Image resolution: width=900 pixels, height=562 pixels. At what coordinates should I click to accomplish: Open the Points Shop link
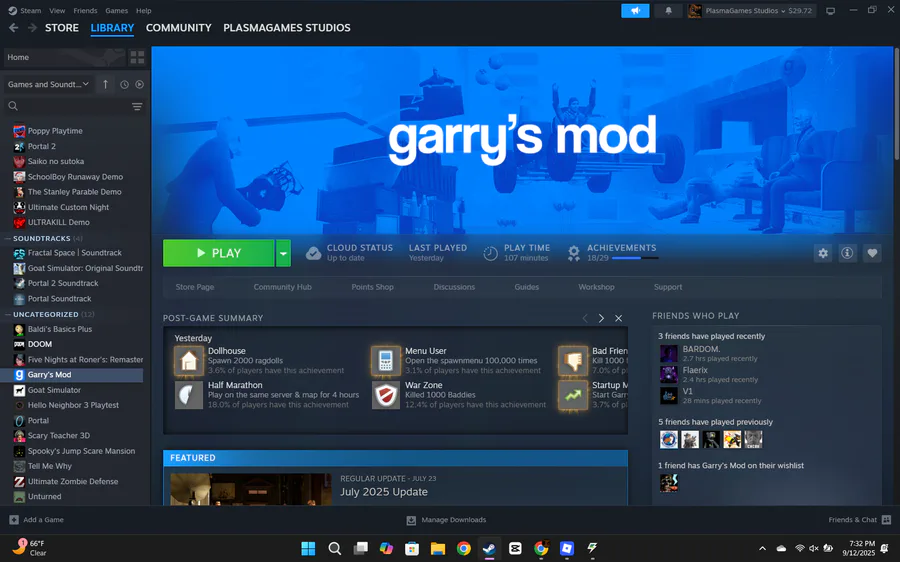point(373,287)
